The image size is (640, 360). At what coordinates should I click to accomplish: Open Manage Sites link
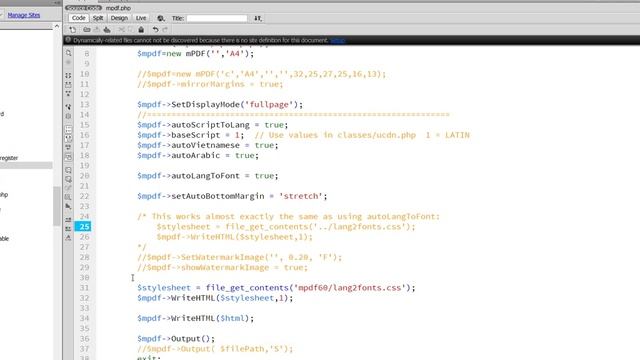[24, 15]
